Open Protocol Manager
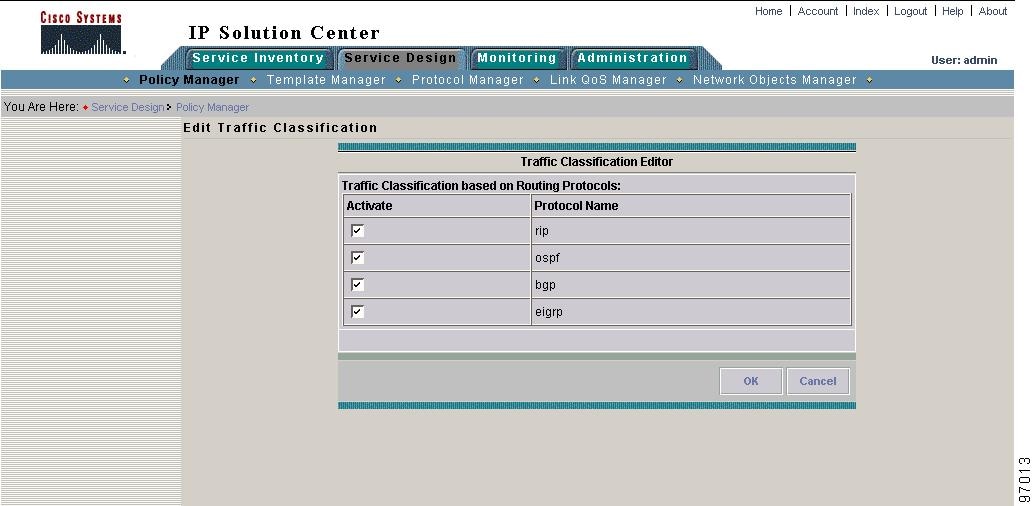Image resolution: width=1035 pixels, height=506 pixels. [x=467, y=80]
